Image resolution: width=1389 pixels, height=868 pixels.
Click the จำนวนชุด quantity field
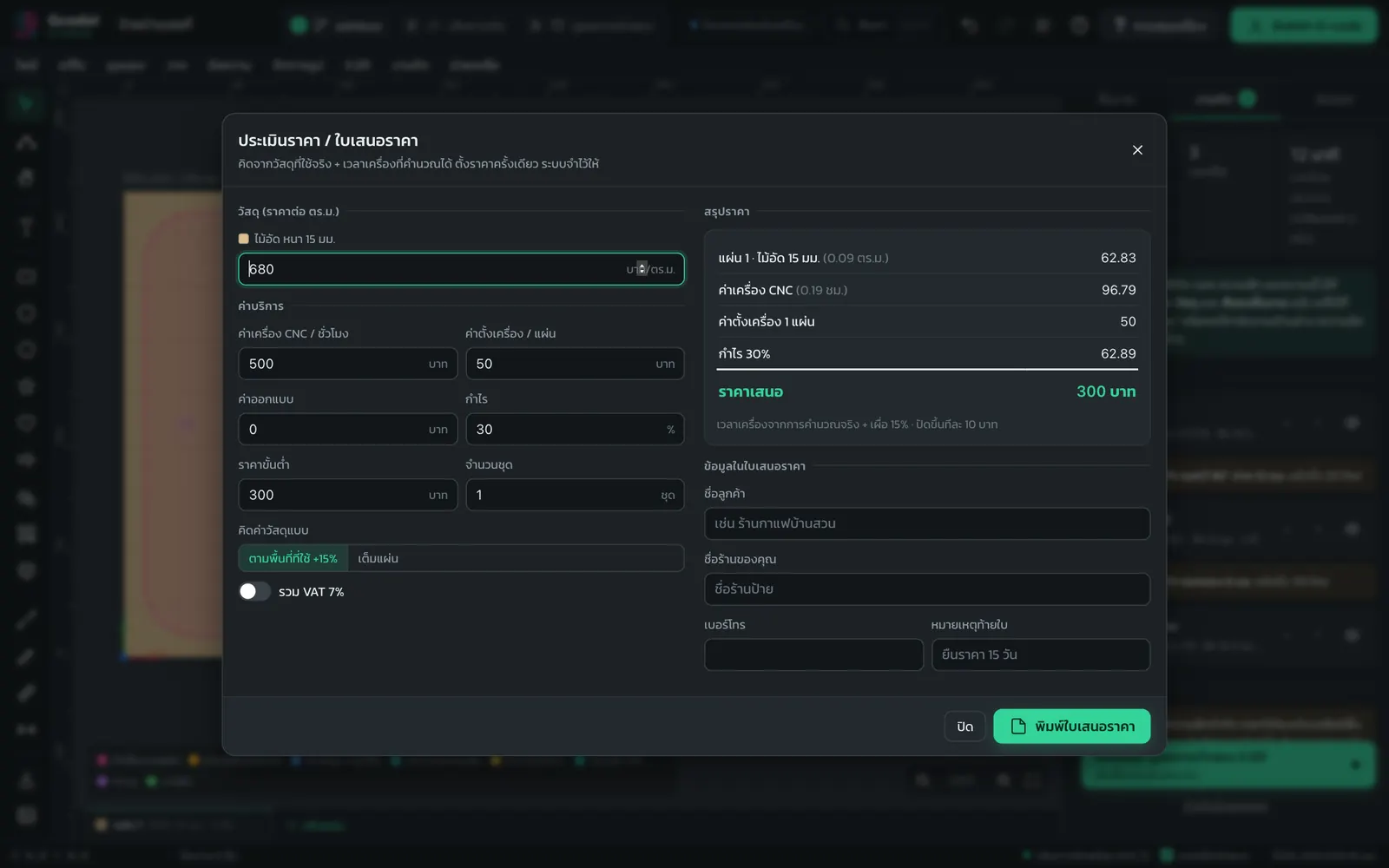[575, 495]
